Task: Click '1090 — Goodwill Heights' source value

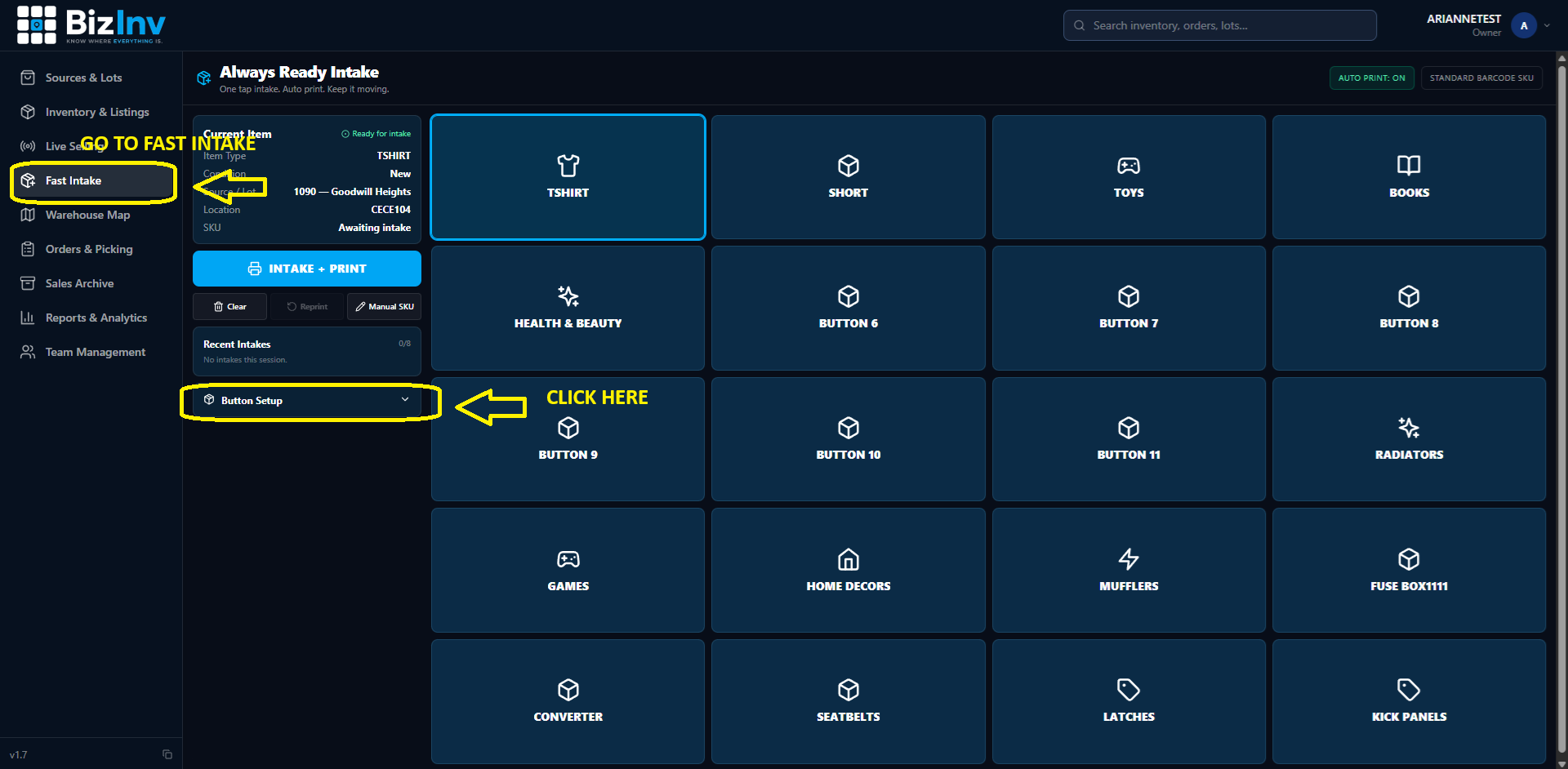Action: pos(352,192)
